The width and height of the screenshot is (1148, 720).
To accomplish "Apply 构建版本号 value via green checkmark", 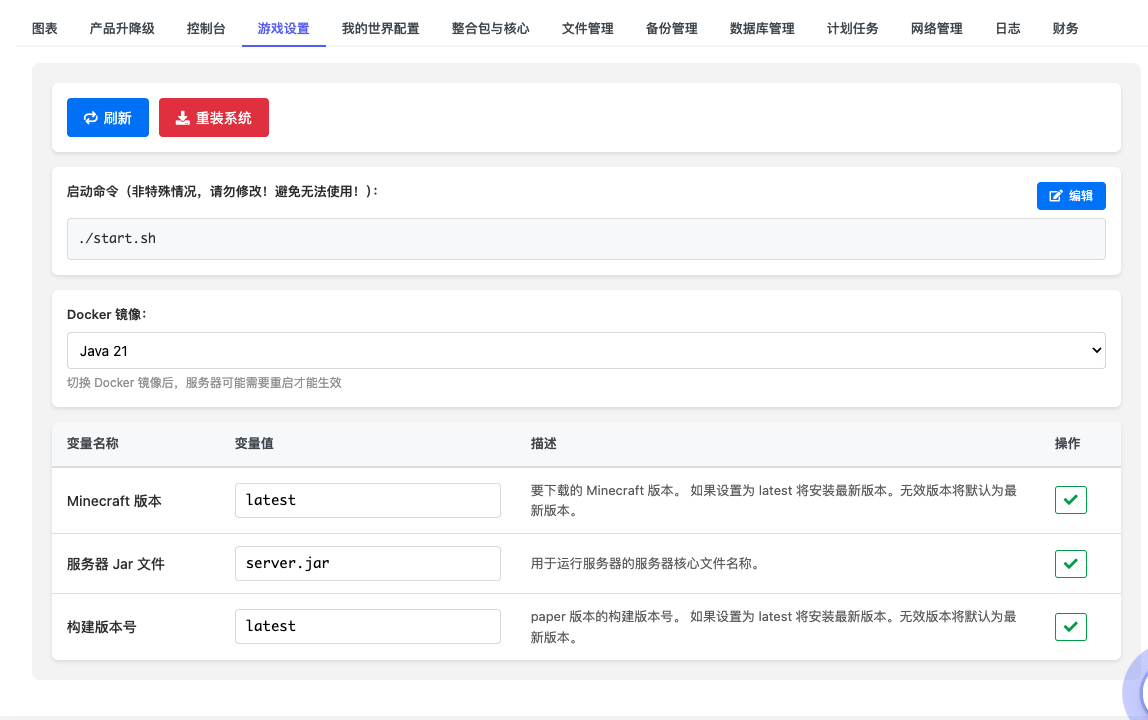I will (x=1071, y=627).
